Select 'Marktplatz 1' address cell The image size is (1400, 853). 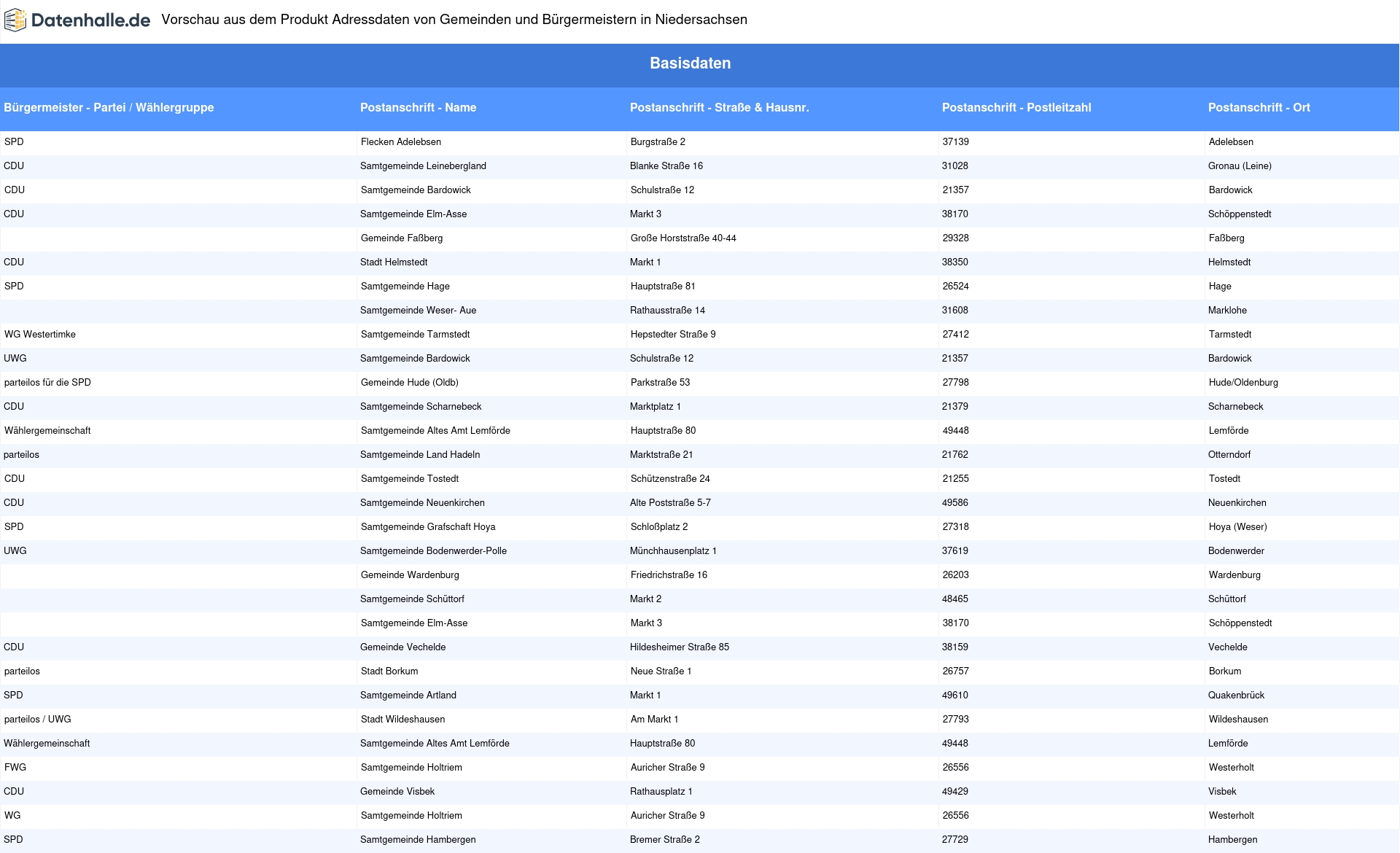[782, 407]
